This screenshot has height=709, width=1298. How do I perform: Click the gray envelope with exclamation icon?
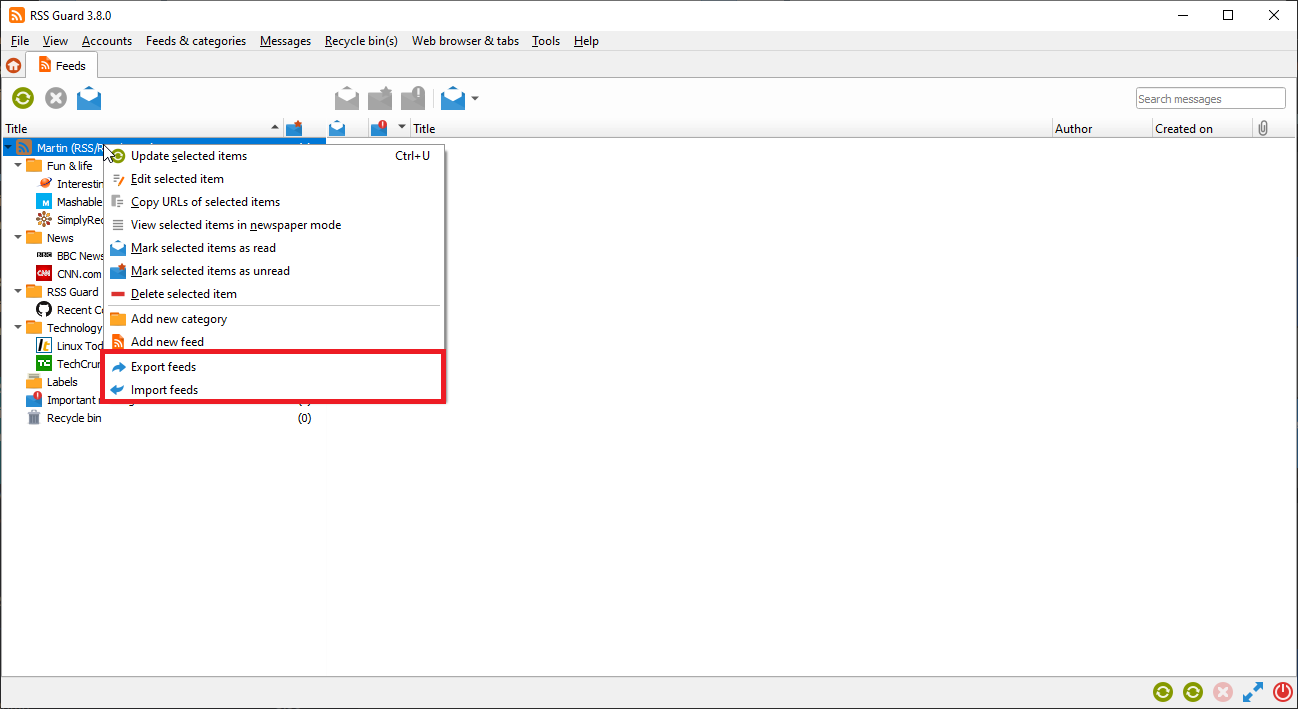[413, 98]
